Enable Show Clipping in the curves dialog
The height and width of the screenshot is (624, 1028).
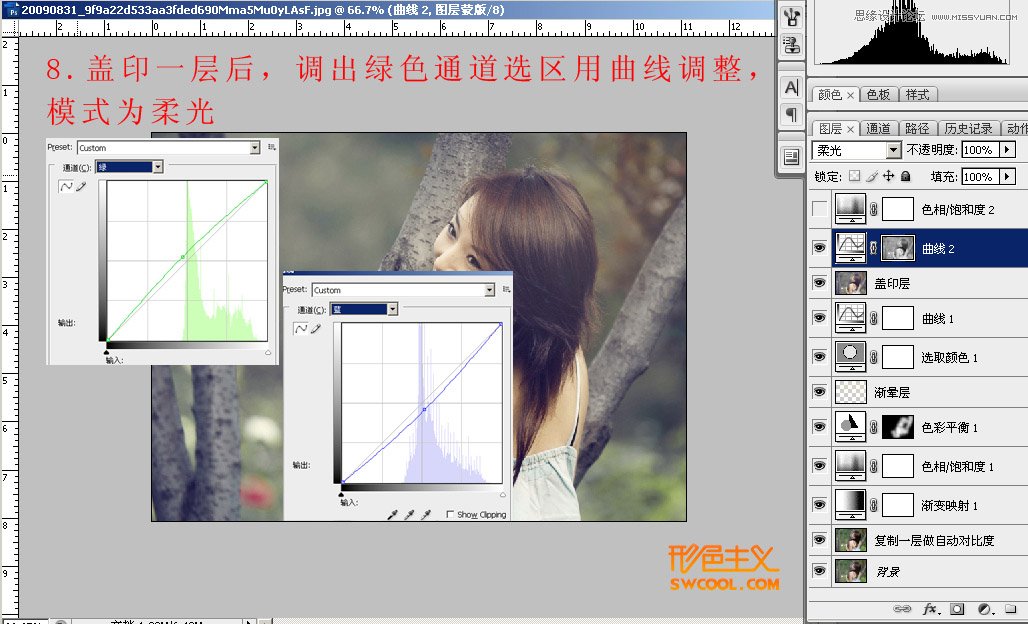(x=449, y=512)
